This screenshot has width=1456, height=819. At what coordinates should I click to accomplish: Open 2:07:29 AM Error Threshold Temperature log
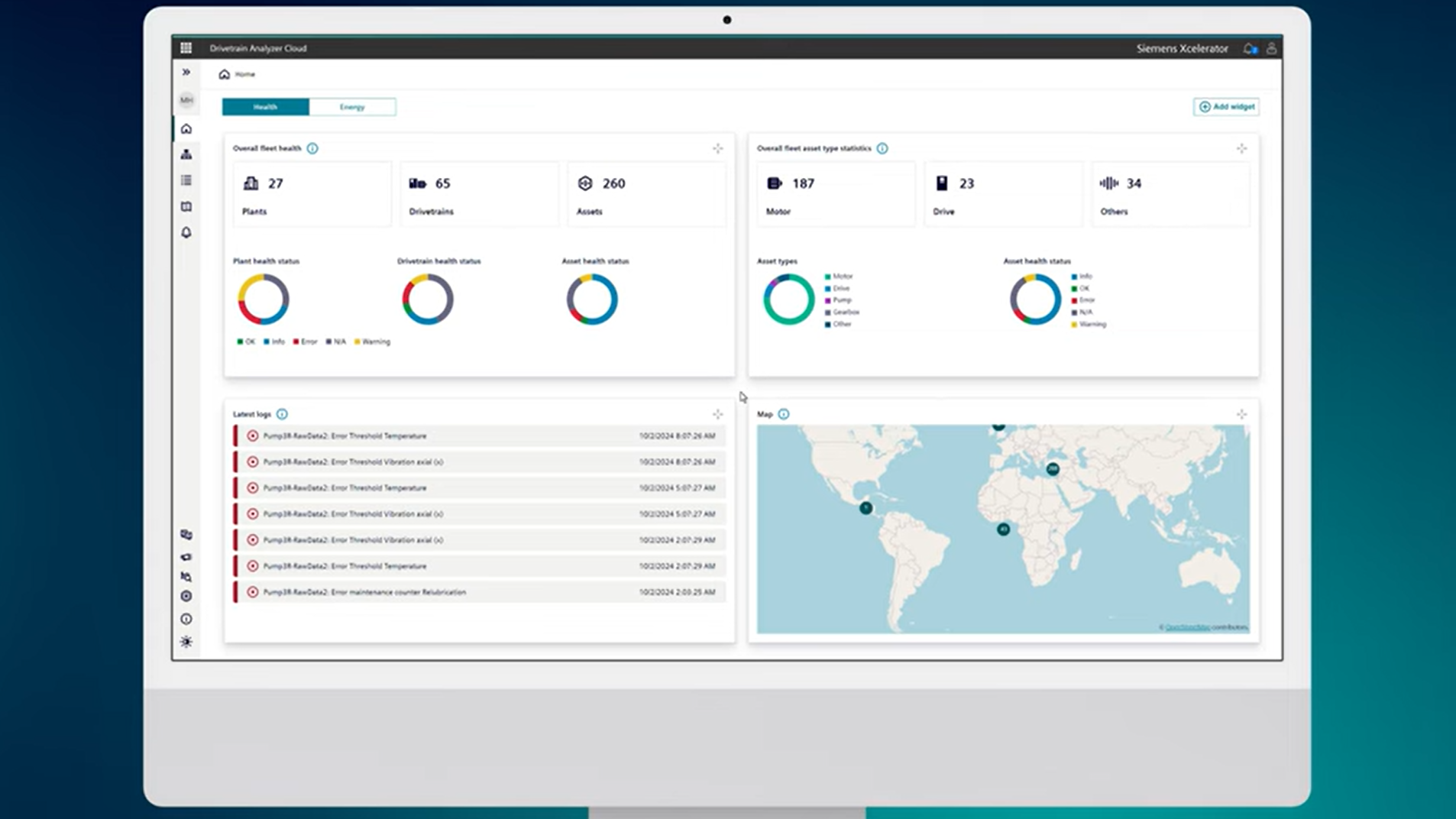[479, 566]
